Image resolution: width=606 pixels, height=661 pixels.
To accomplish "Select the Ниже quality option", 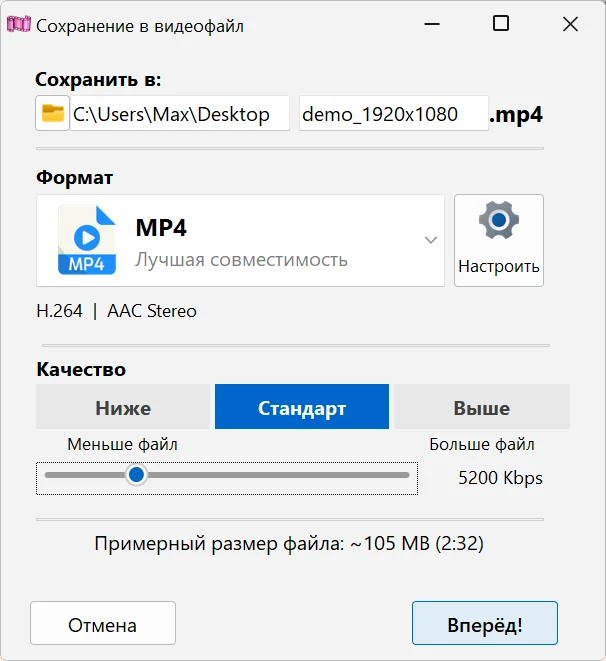I will (123, 406).
